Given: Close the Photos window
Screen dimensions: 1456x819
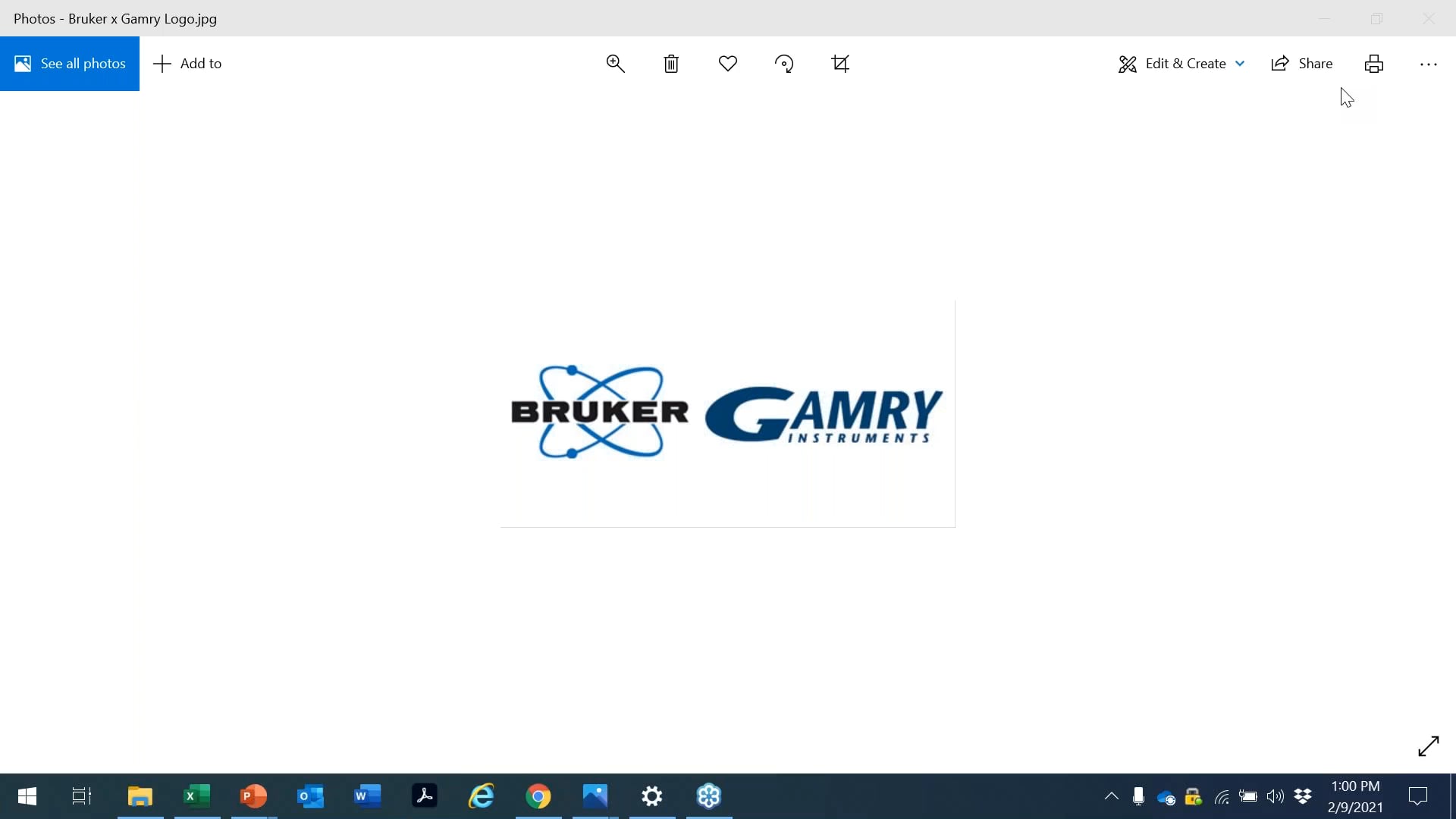Looking at the screenshot, I should [x=1429, y=18].
